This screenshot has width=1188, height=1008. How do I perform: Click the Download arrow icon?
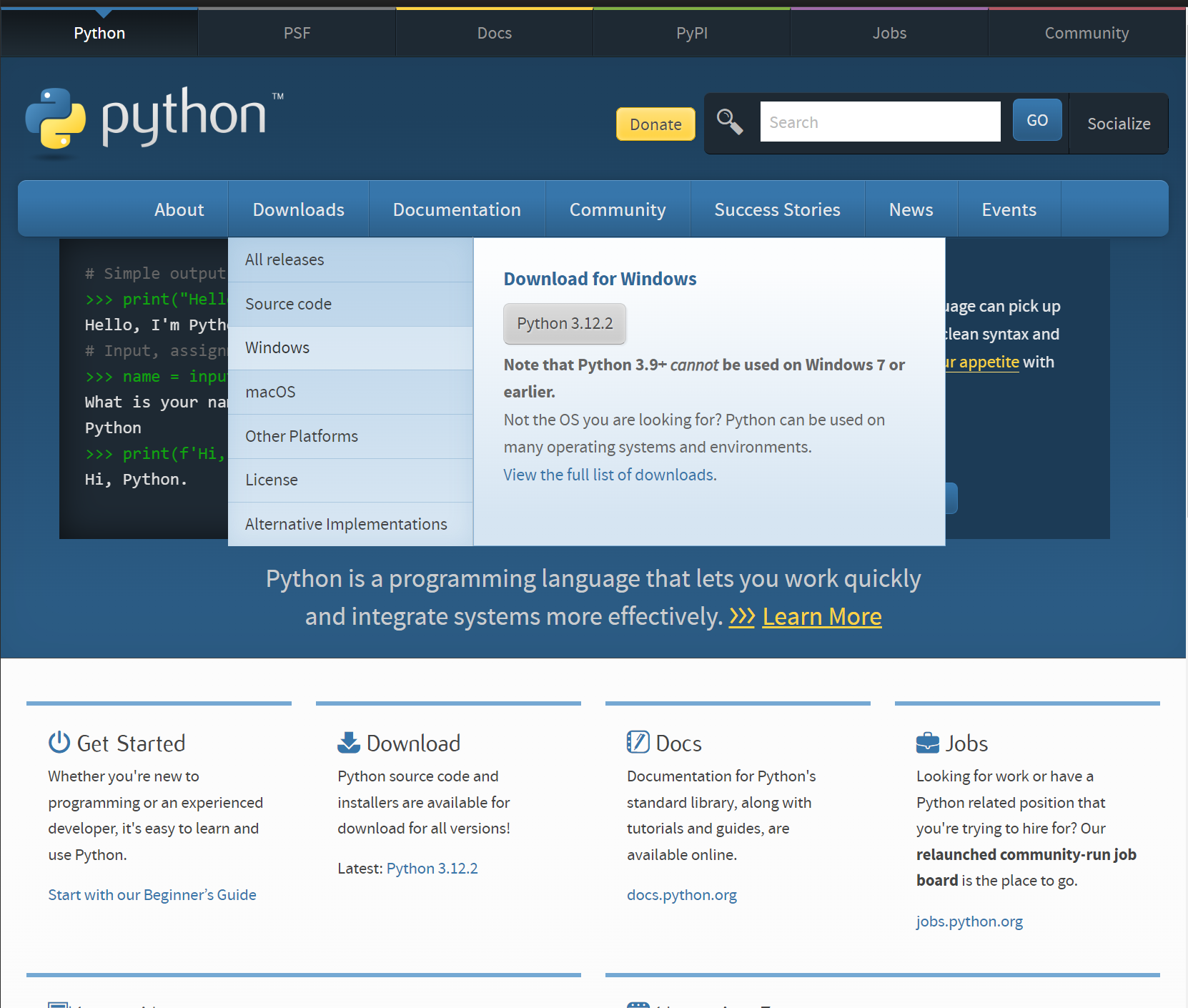click(x=349, y=742)
